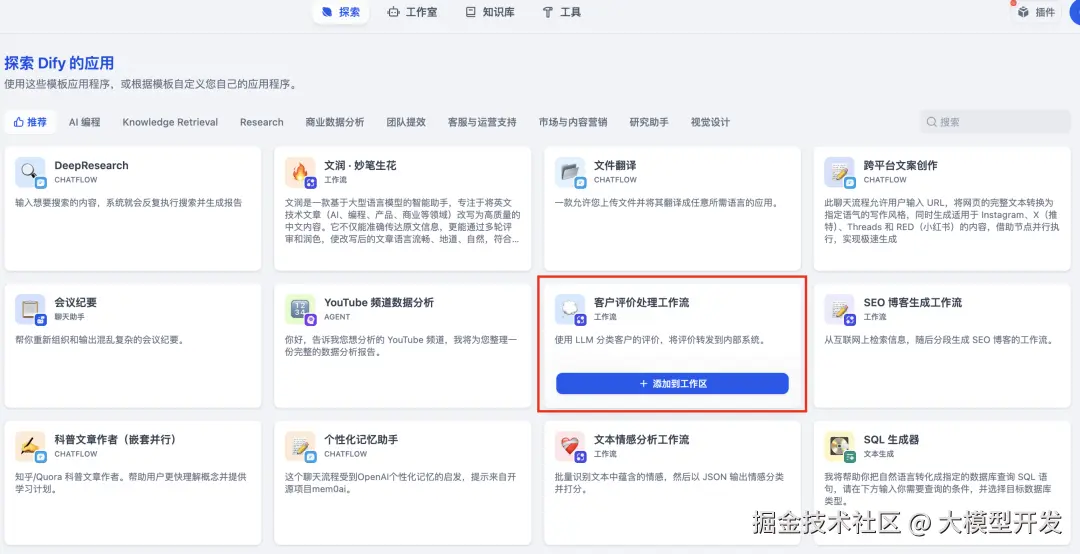Open the 个性化记忆助手 template title
Image resolution: width=1080 pixels, height=554 pixels.
pyautogui.click(x=361, y=440)
